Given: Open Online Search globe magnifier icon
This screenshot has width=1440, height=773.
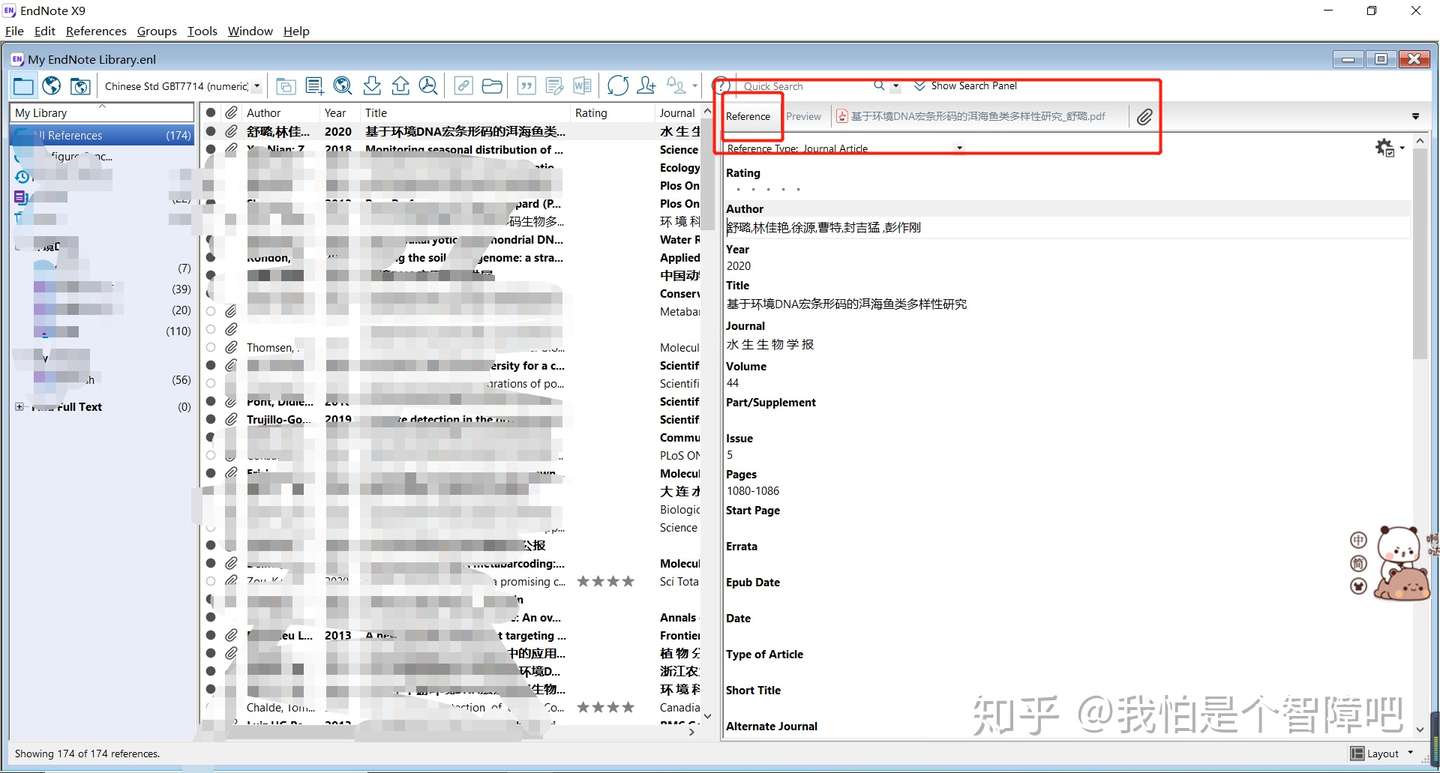Looking at the screenshot, I should pyautogui.click(x=342, y=86).
